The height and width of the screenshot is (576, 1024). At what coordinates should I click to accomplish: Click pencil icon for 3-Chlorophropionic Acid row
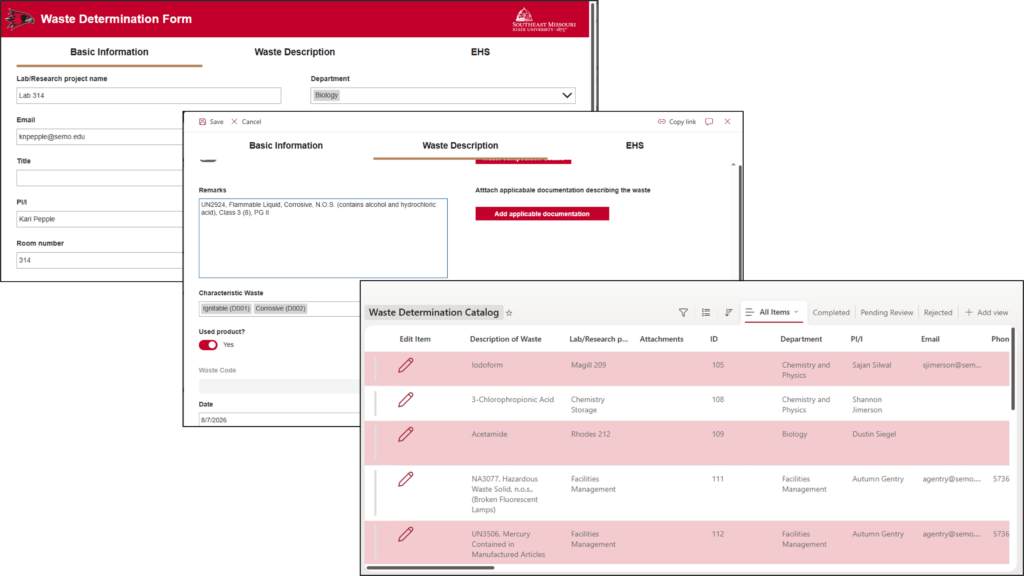(406, 400)
